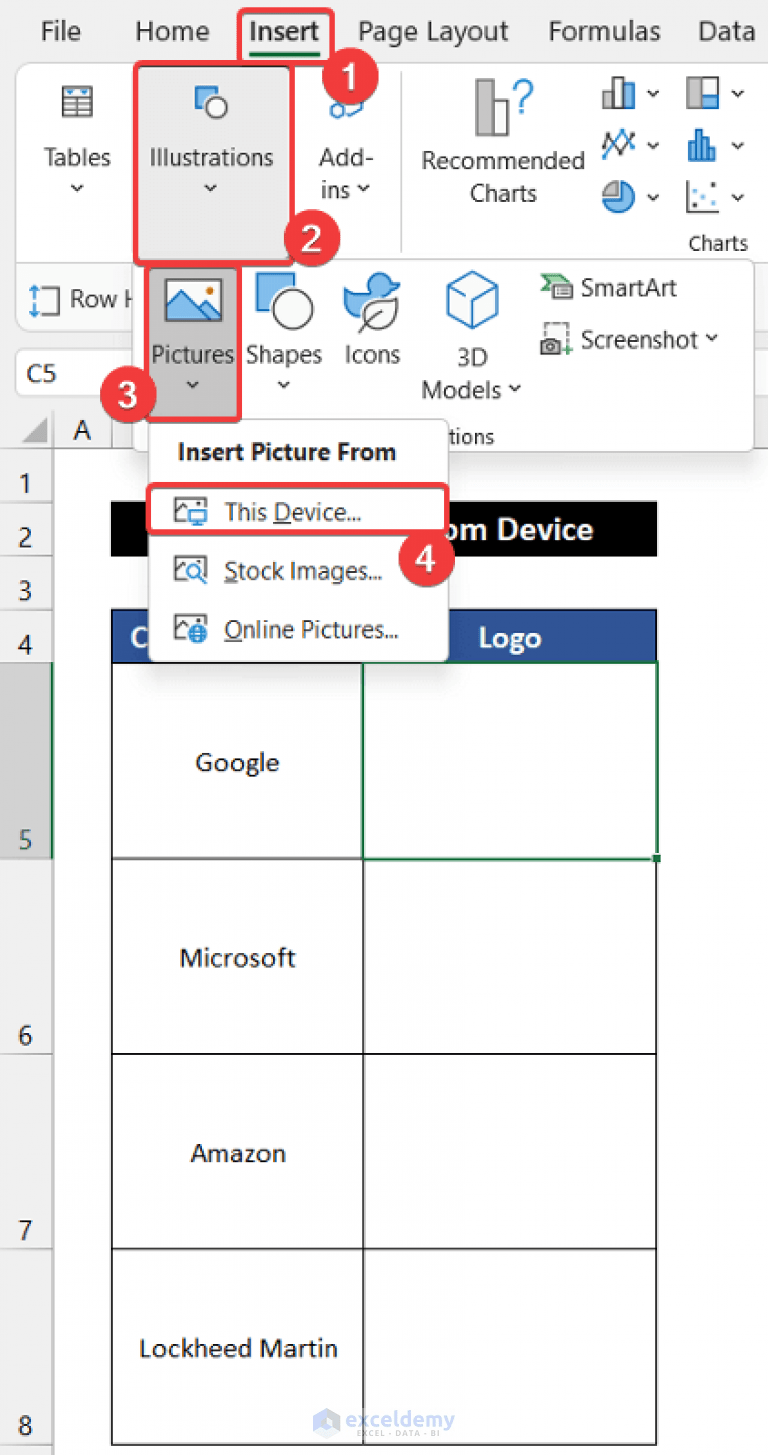Screen dimensions: 768x1455
Task: Choose This Device from Insert Picture menu
Action: coord(291,509)
